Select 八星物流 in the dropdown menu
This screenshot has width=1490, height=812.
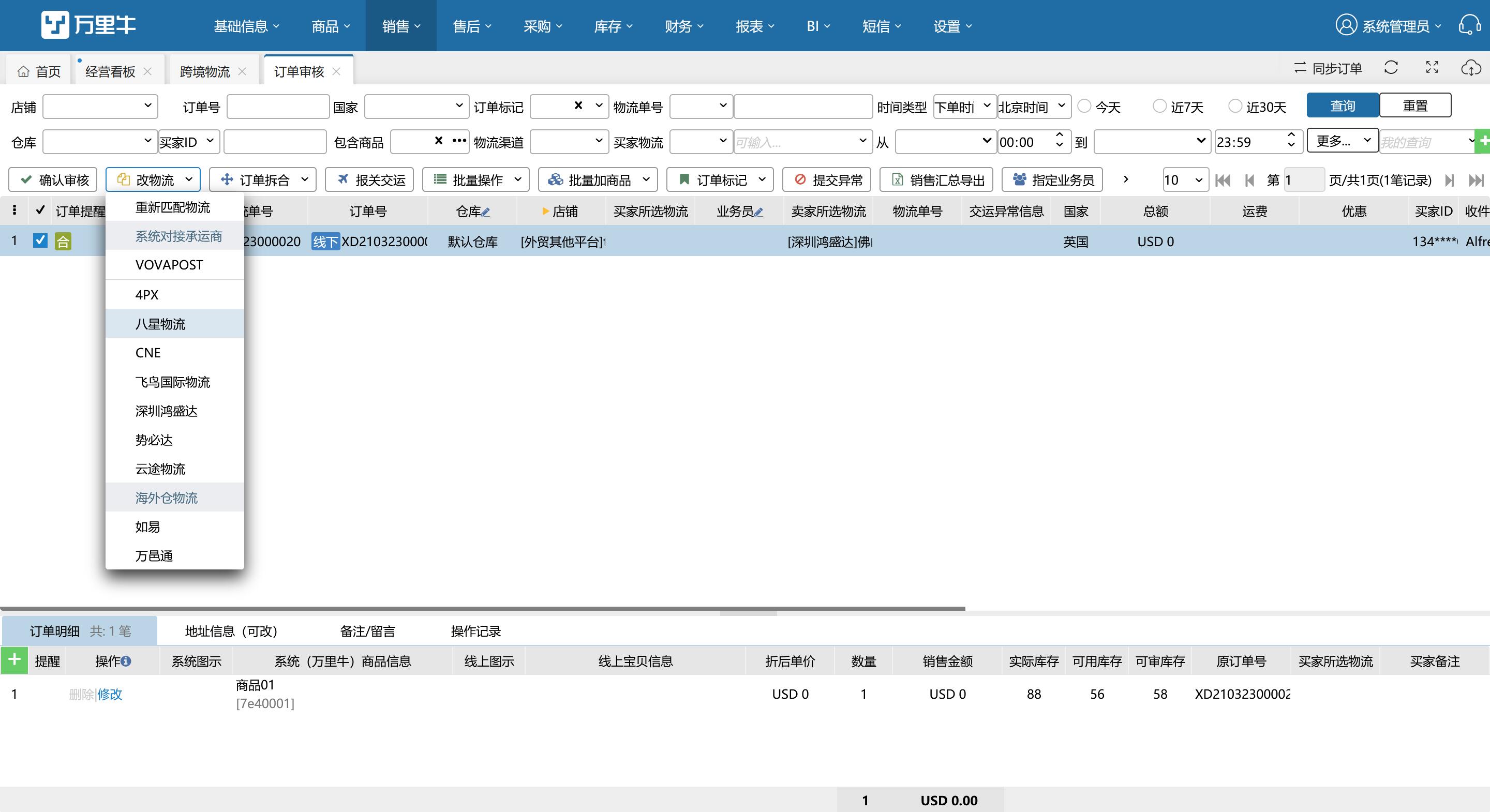(174, 323)
